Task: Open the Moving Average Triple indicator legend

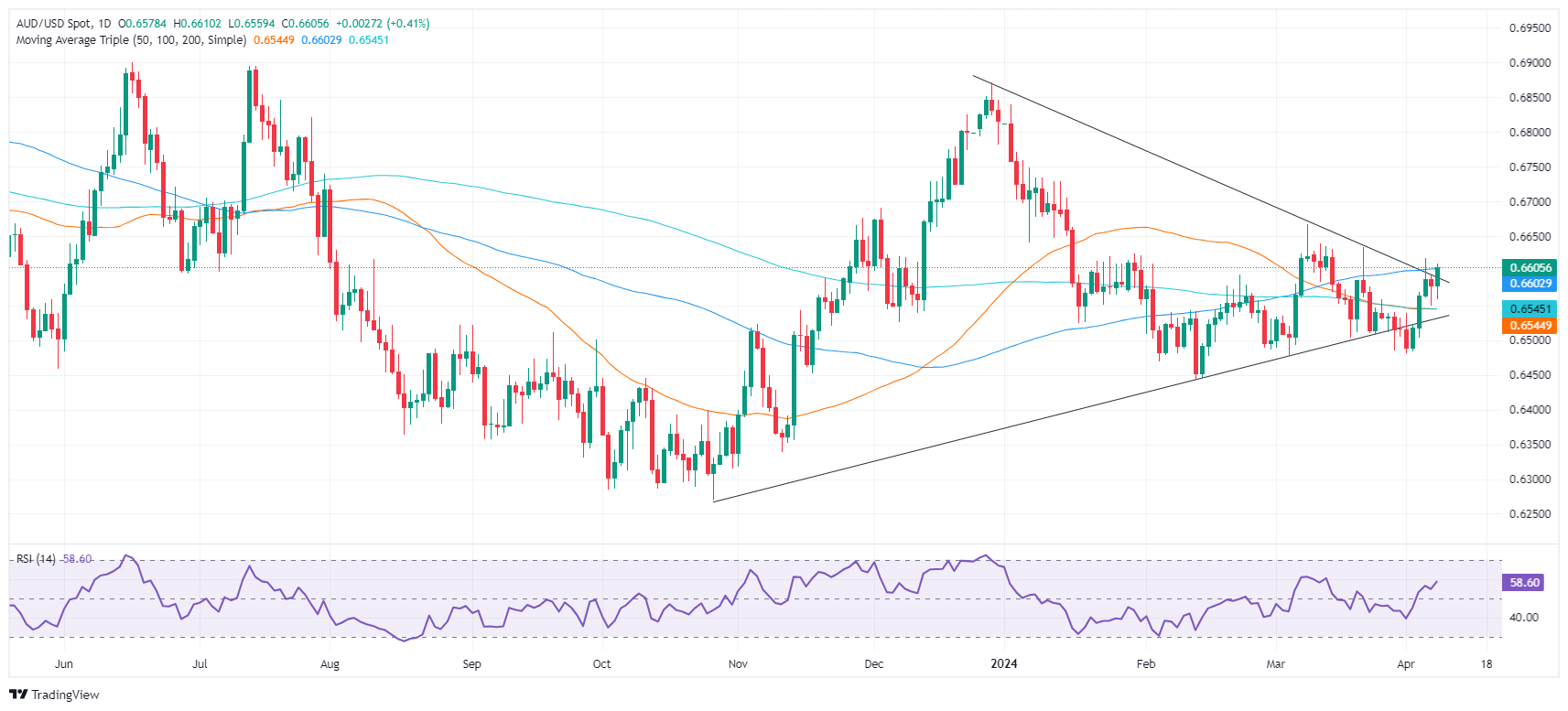Action: (131, 40)
